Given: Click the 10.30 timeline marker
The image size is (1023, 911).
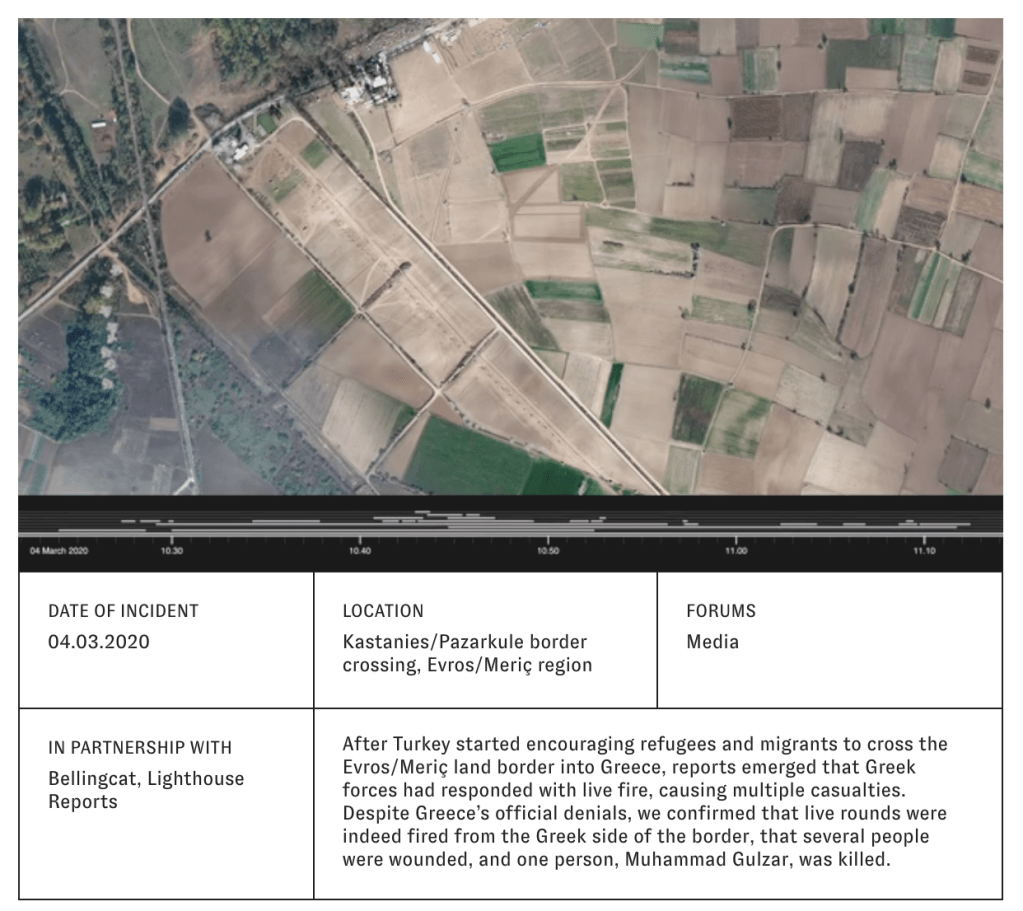Looking at the screenshot, I should [172, 551].
